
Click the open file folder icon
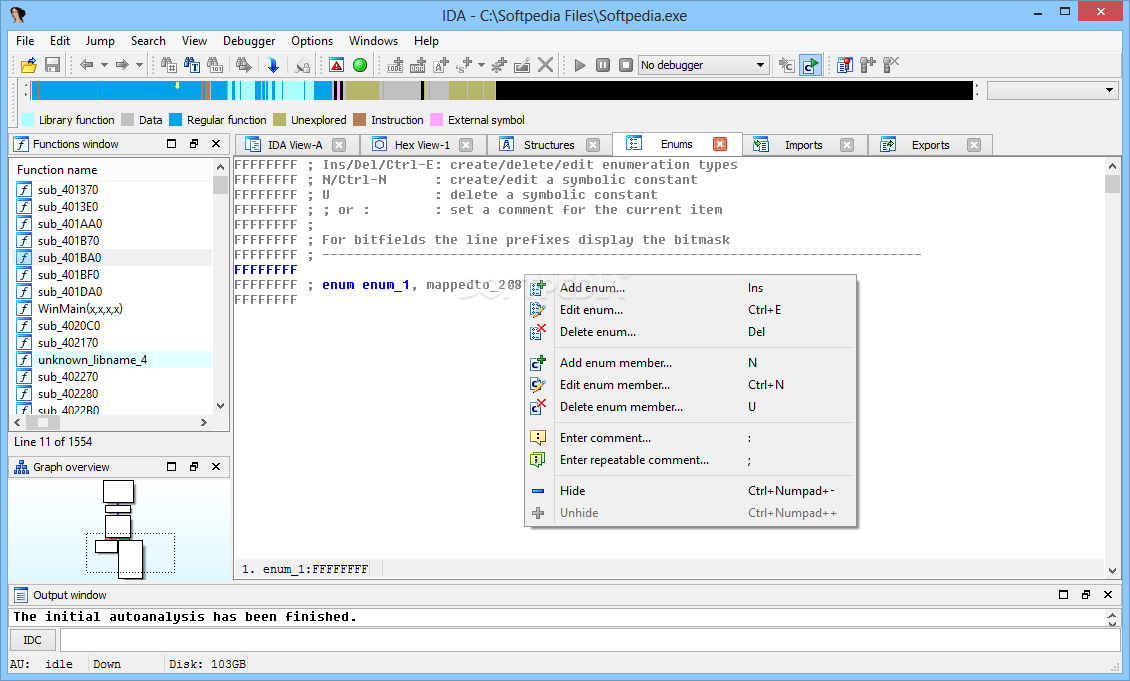point(28,65)
